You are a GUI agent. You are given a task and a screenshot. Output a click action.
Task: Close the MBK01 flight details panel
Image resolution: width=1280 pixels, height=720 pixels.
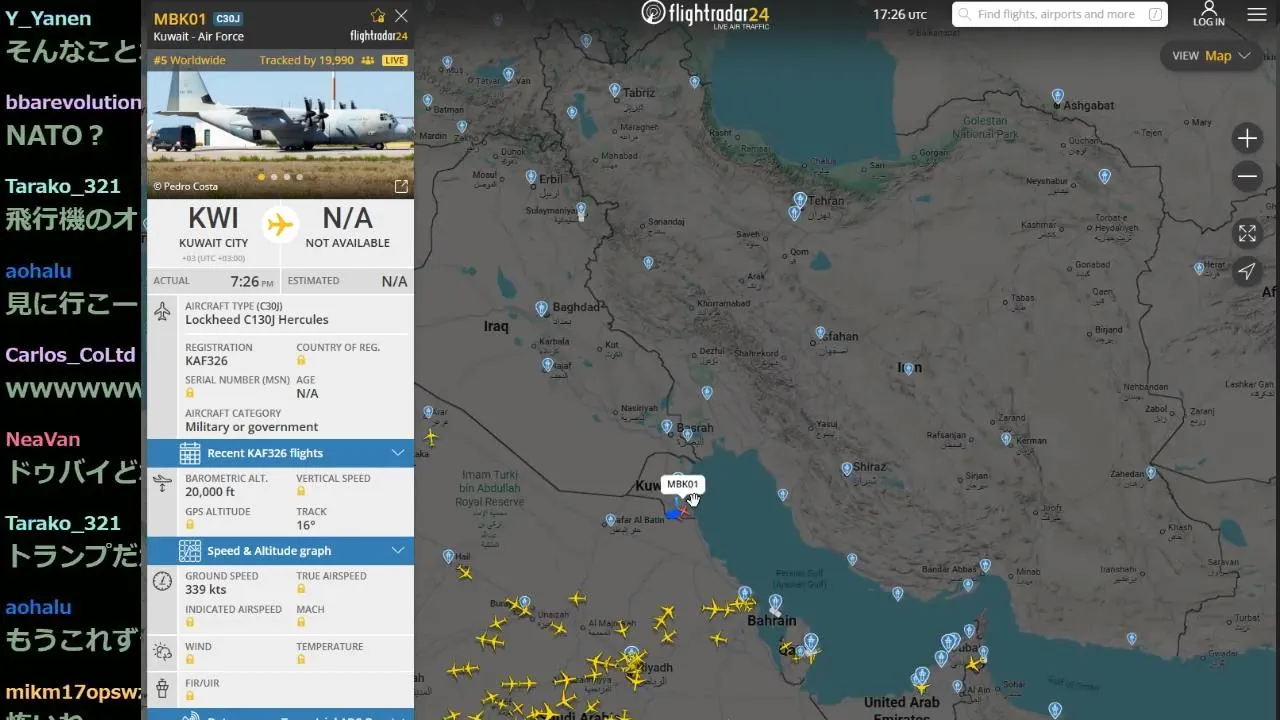pyautogui.click(x=401, y=16)
